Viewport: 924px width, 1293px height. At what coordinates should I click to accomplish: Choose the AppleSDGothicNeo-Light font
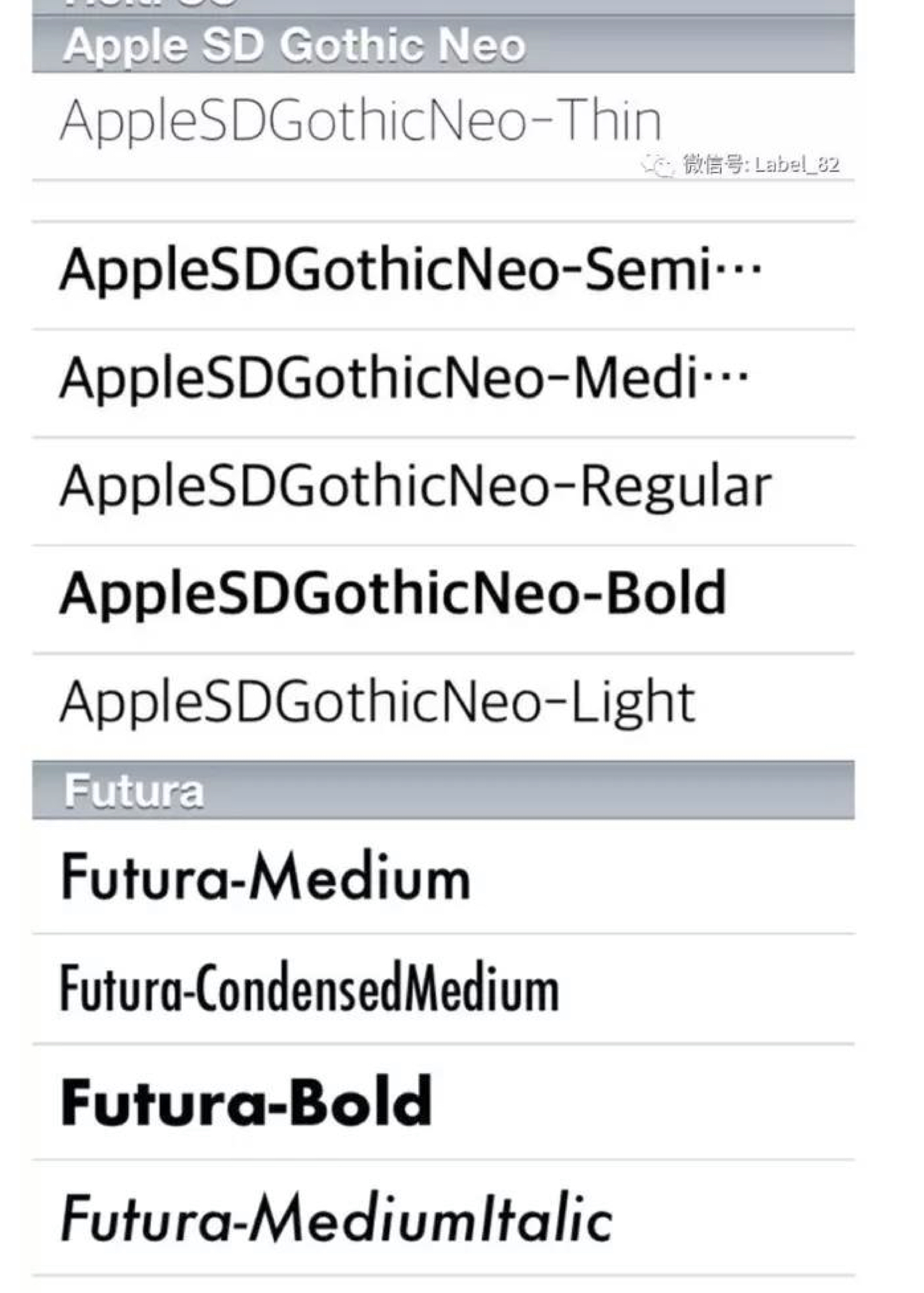point(377,703)
